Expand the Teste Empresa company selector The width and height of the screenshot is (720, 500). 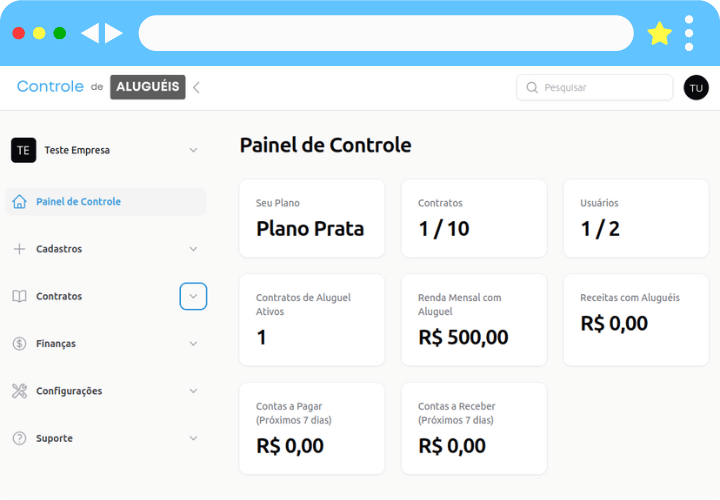click(x=193, y=150)
